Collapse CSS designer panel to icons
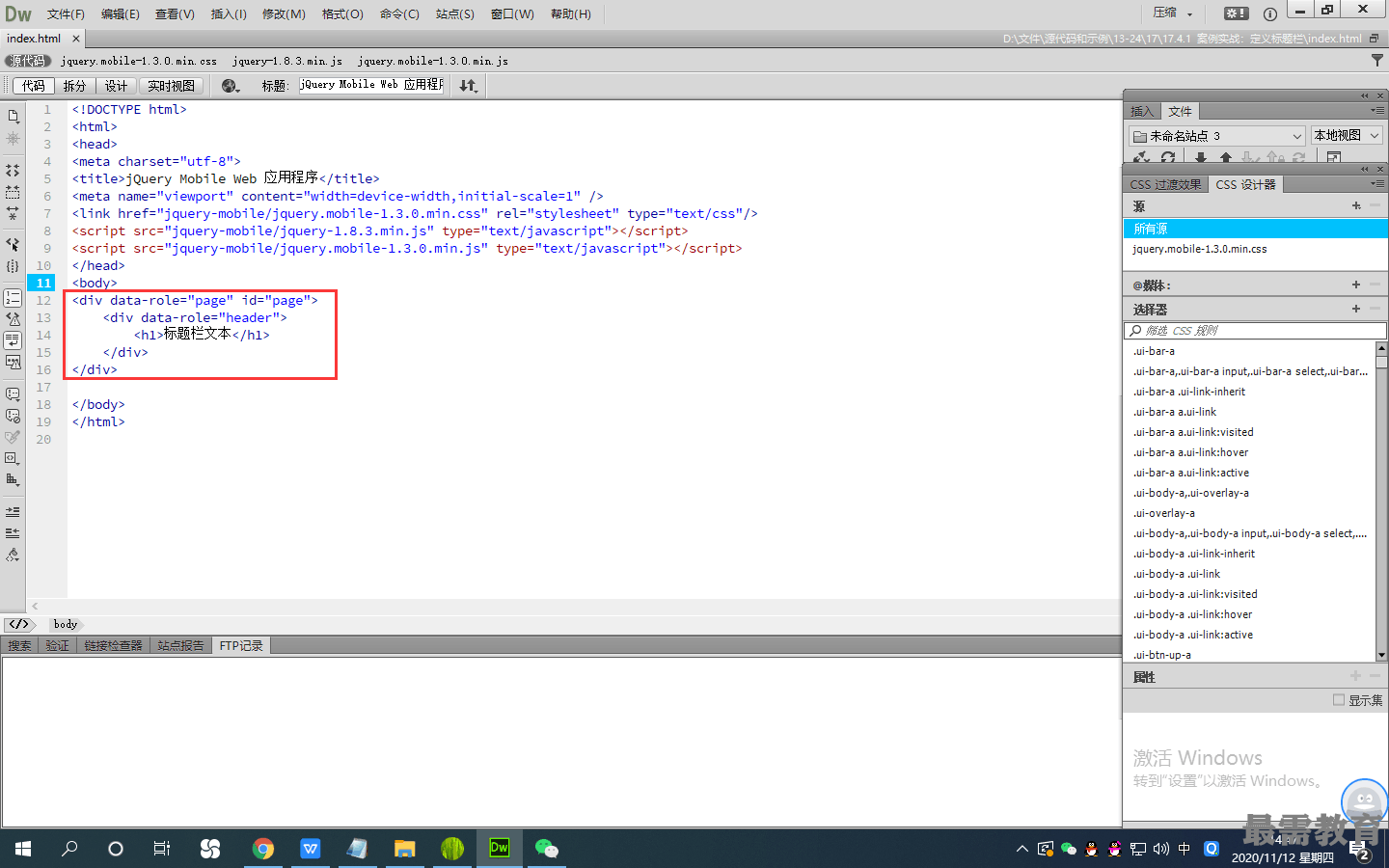The width and height of the screenshot is (1389, 868). (1364, 169)
